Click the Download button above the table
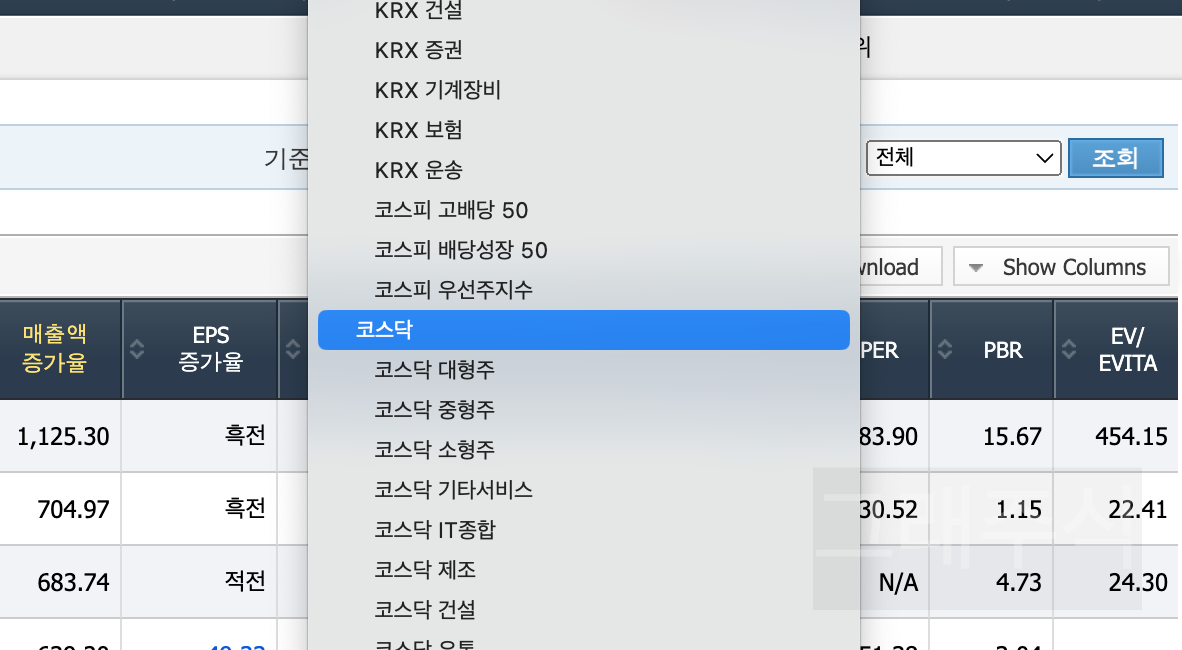 coord(894,266)
